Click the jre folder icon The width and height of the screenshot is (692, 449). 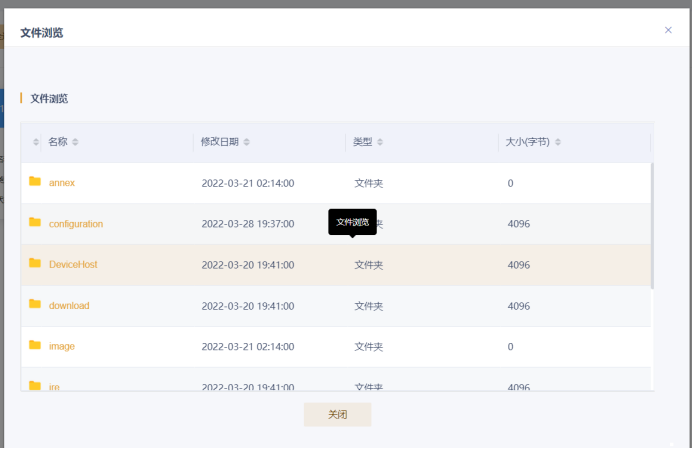pyautogui.click(x=35, y=385)
